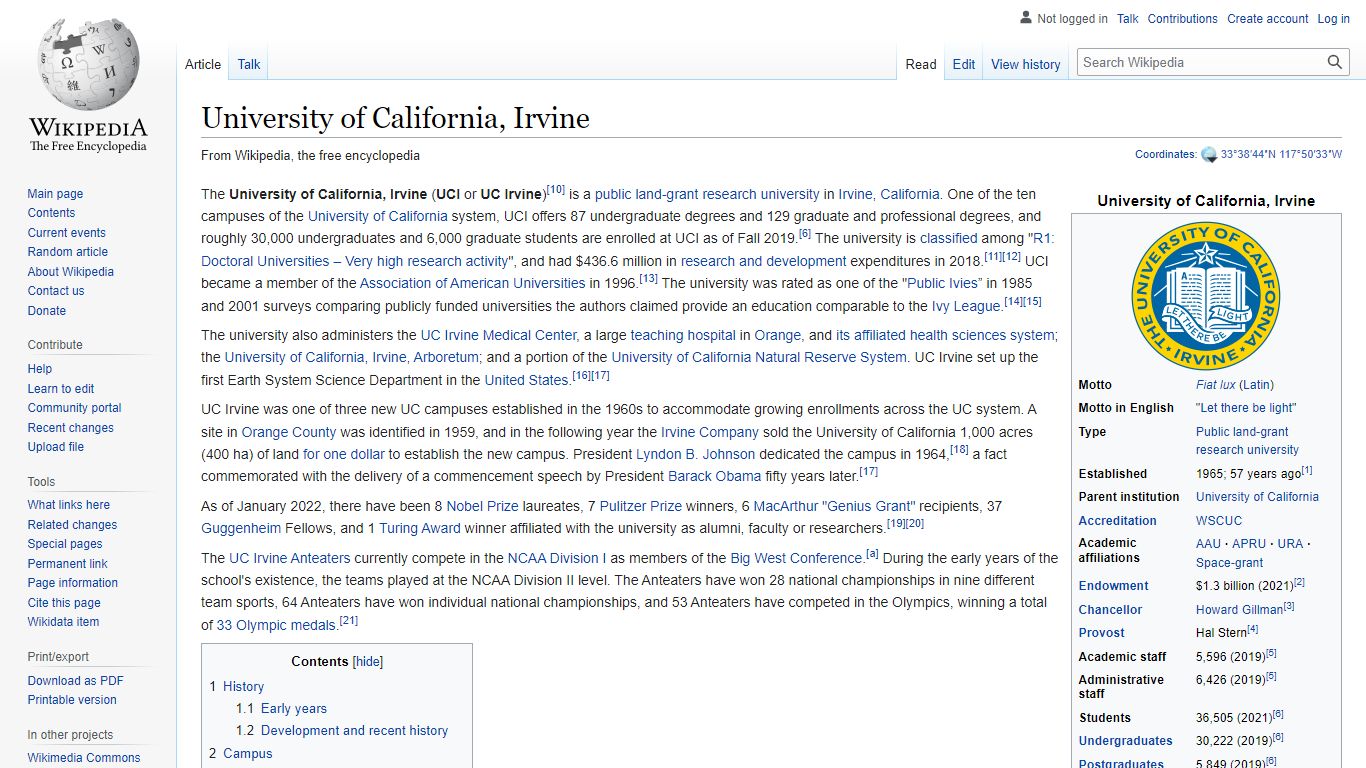Screen dimensions: 1366x768
Task: Open the Ivy League link
Action: pyautogui.click(x=966, y=306)
